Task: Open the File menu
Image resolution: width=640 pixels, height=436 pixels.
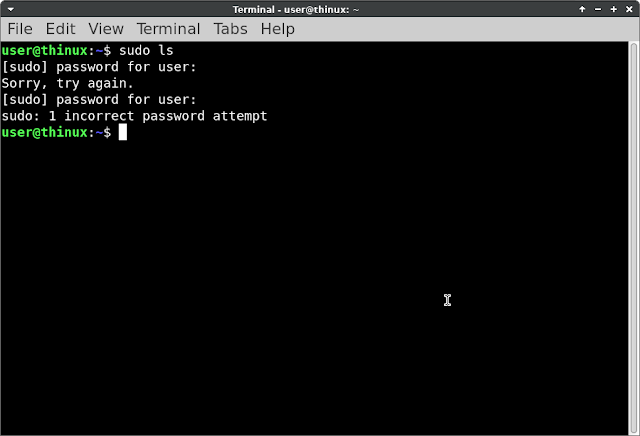Action: tap(20, 29)
